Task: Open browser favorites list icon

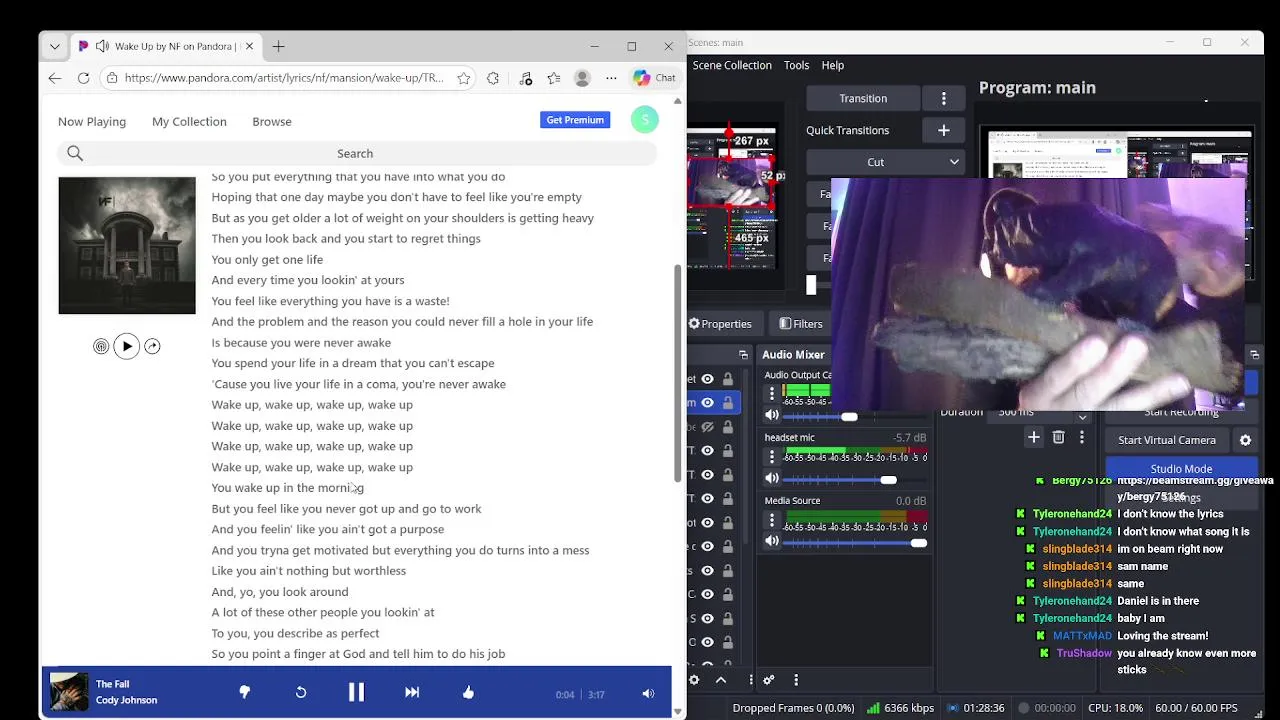Action: click(554, 78)
